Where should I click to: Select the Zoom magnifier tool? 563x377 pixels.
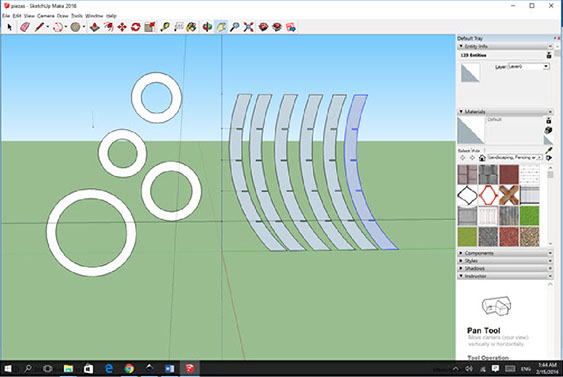tap(234, 27)
